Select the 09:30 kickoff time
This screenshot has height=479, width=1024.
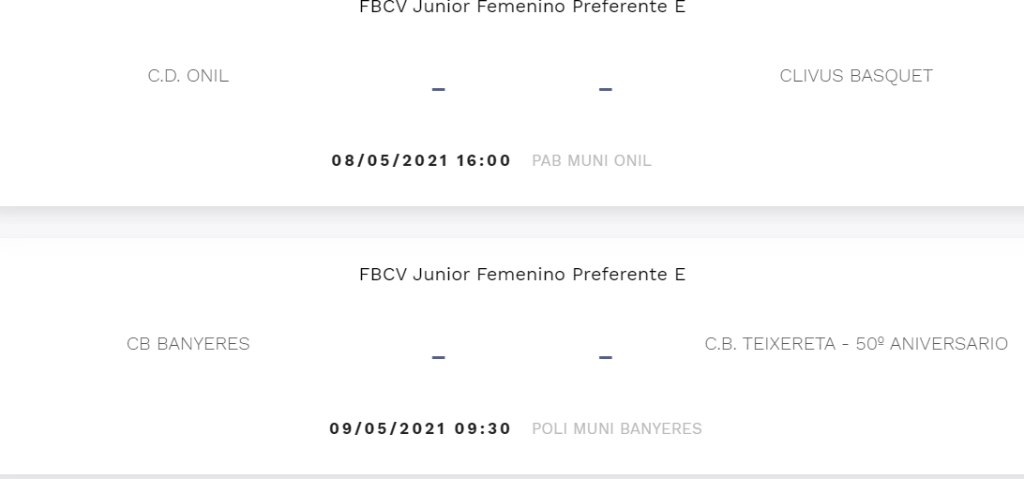pos(484,429)
